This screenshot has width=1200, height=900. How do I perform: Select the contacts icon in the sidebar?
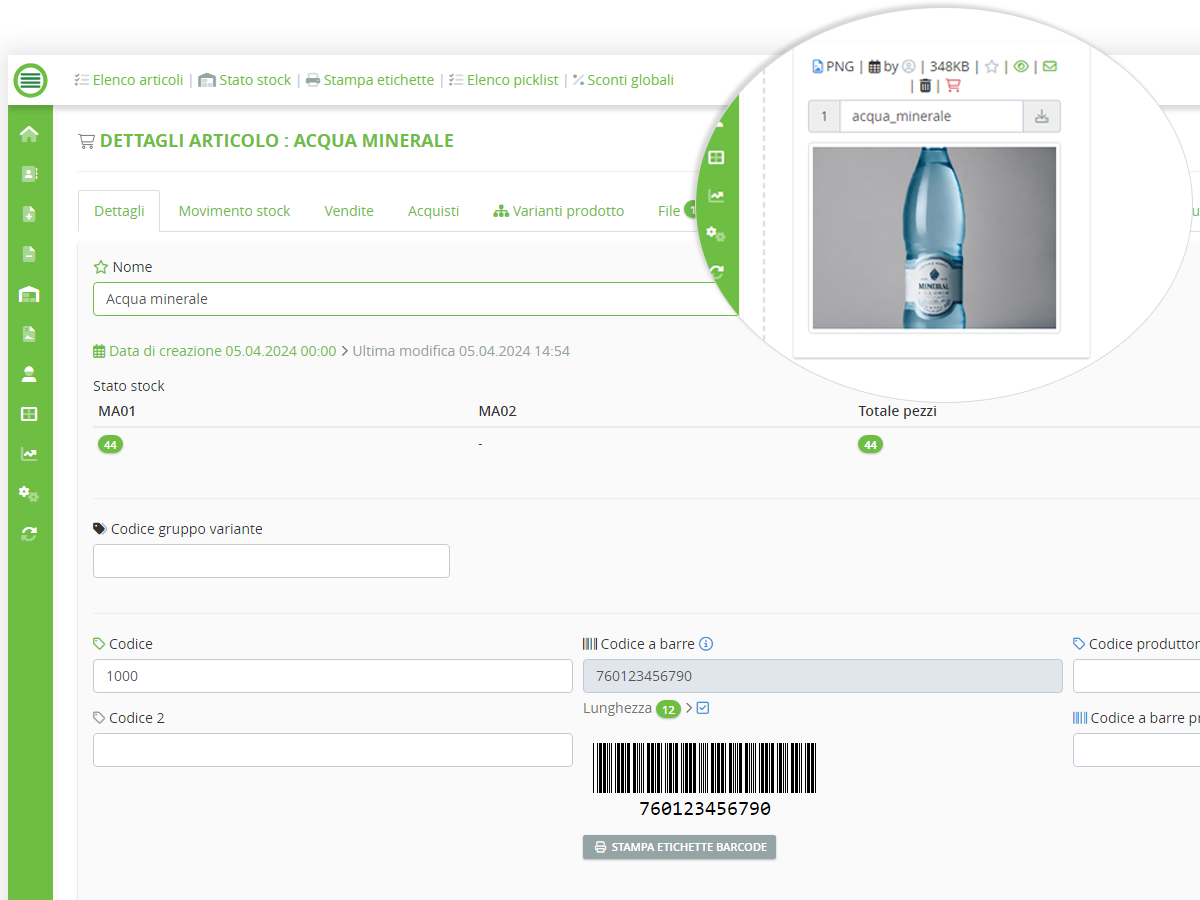[29, 173]
